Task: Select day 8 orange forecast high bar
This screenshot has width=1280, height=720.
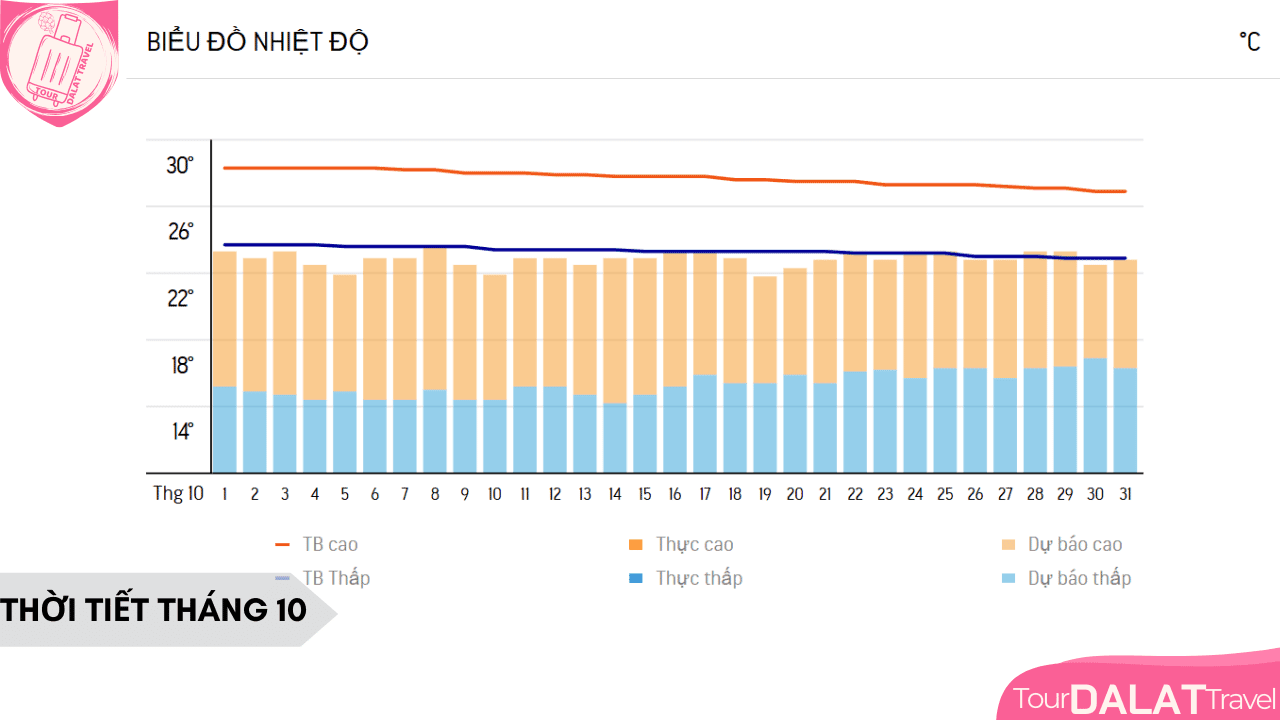Action: [435, 318]
